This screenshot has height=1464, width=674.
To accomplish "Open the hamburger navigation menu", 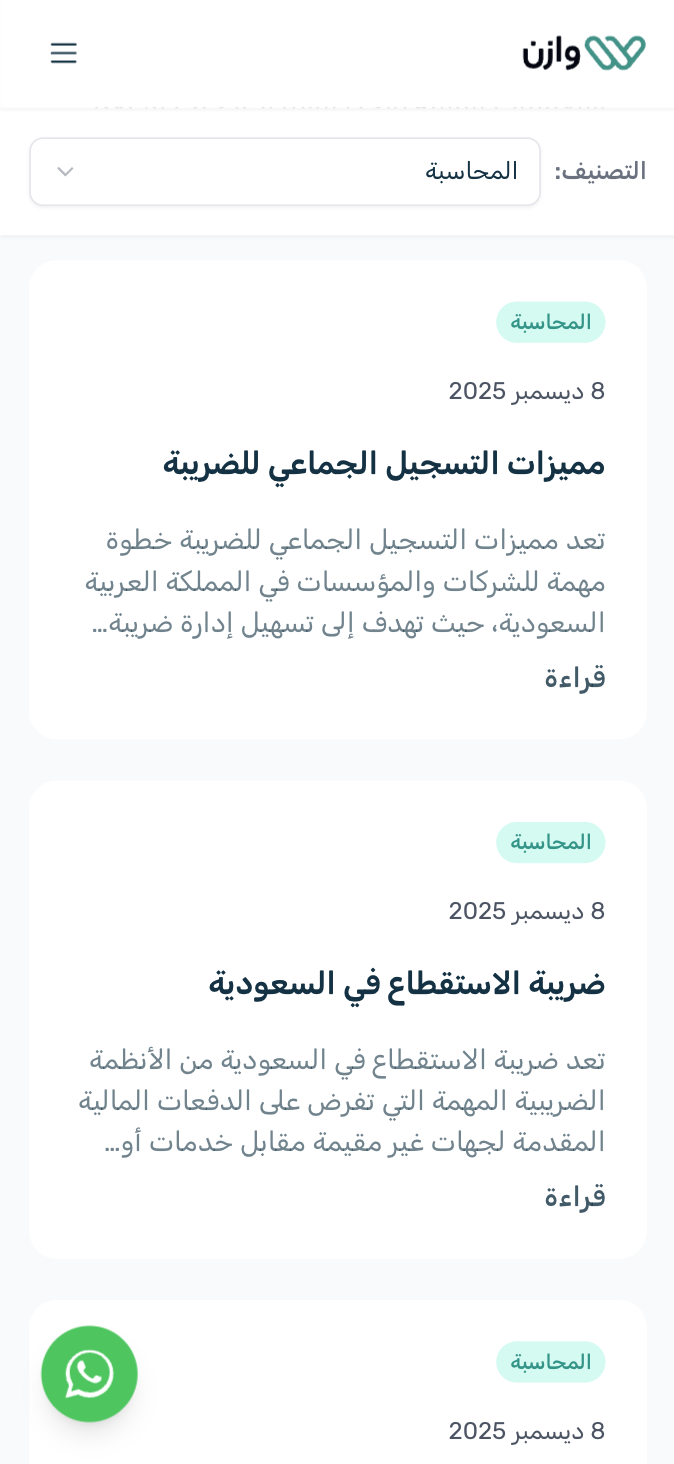I will tap(63, 53).
